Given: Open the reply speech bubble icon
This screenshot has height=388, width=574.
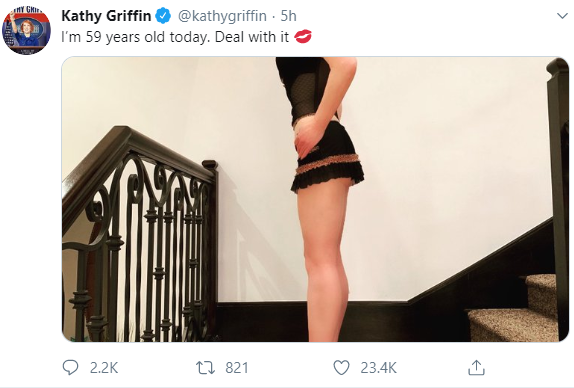Looking at the screenshot, I should pos(70,368).
